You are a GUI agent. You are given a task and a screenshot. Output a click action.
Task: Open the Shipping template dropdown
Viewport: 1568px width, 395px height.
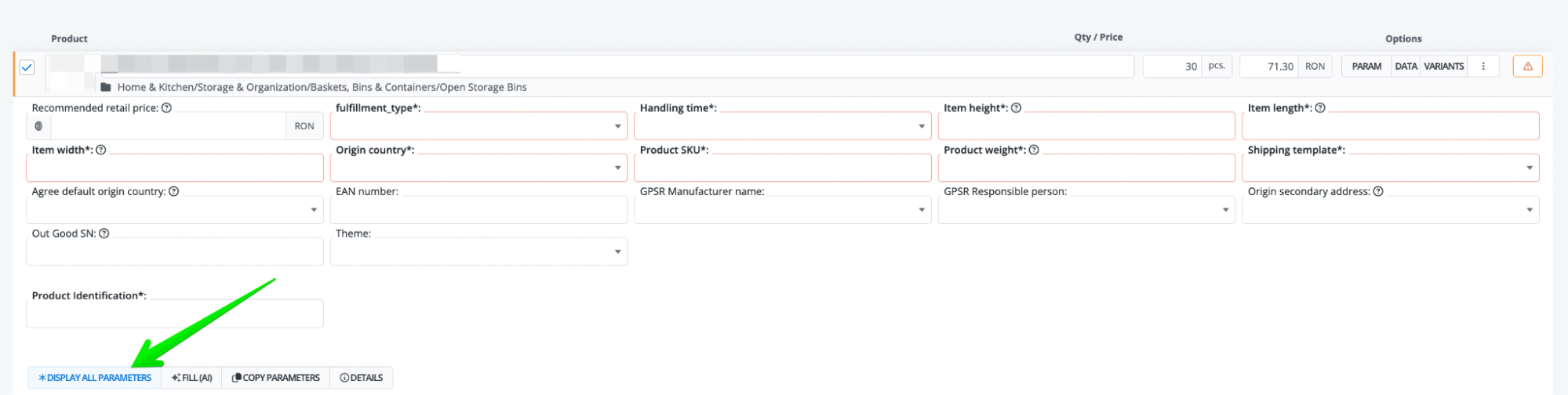[x=1390, y=168]
